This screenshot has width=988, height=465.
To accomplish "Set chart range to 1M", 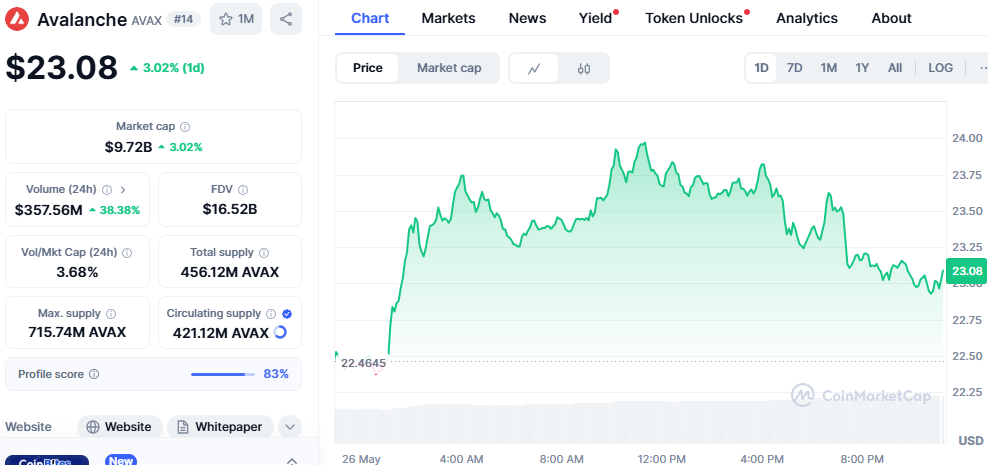I will (829, 68).
